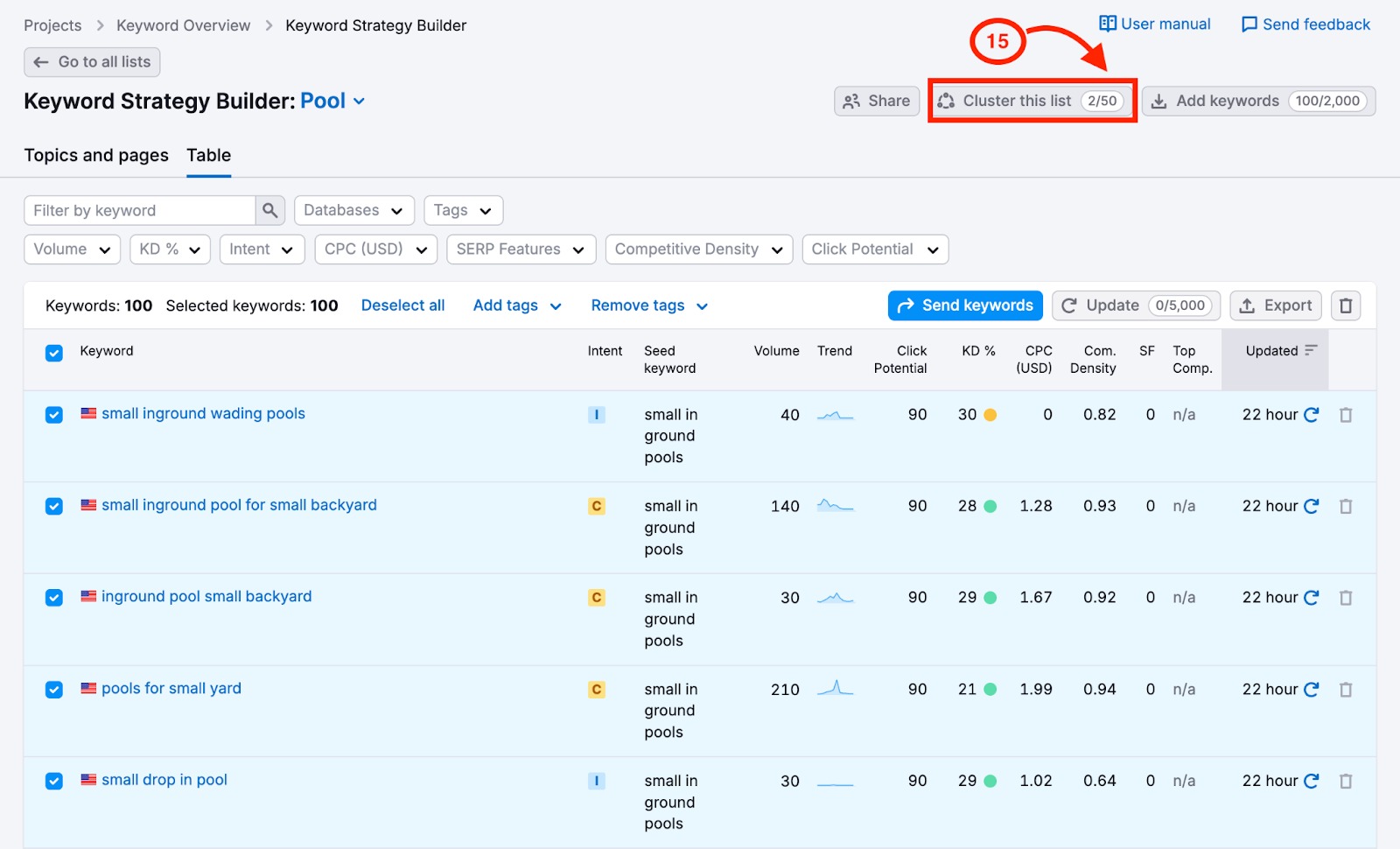
Task: Open the Pool list name dropdown
Action: (x=333, y=101)
